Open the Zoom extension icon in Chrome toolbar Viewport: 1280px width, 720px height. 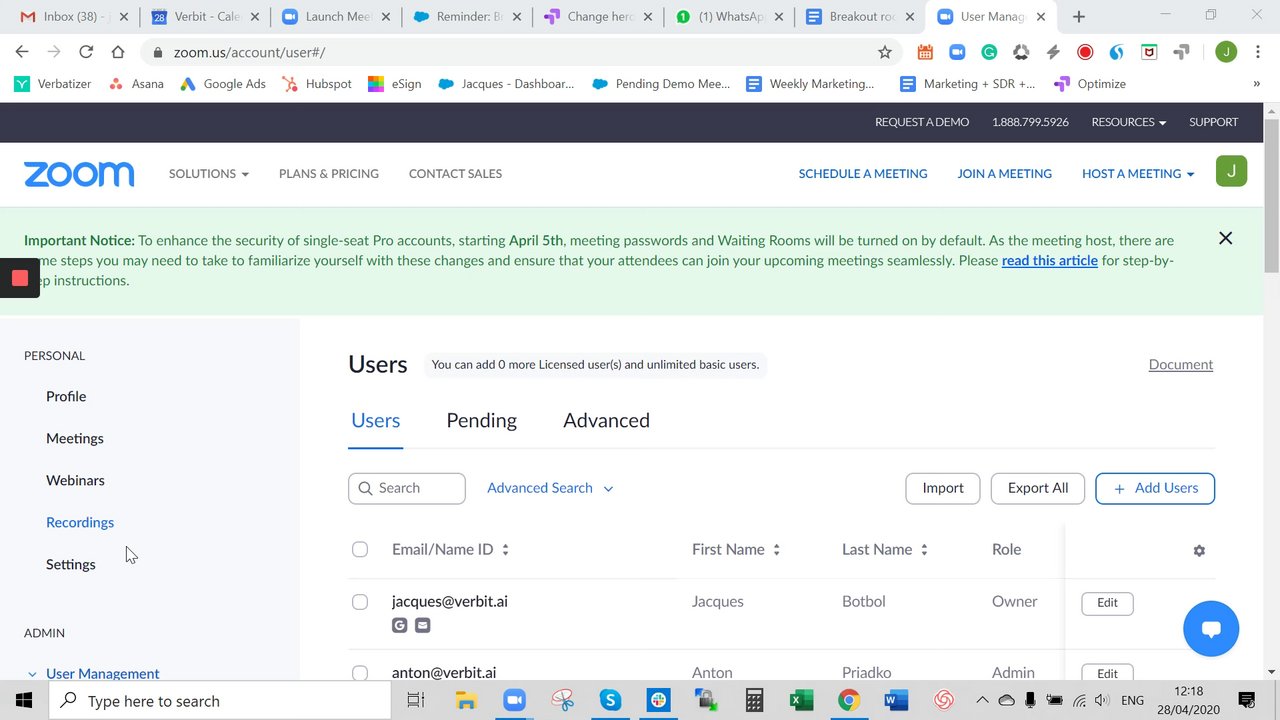coord(957,52)
